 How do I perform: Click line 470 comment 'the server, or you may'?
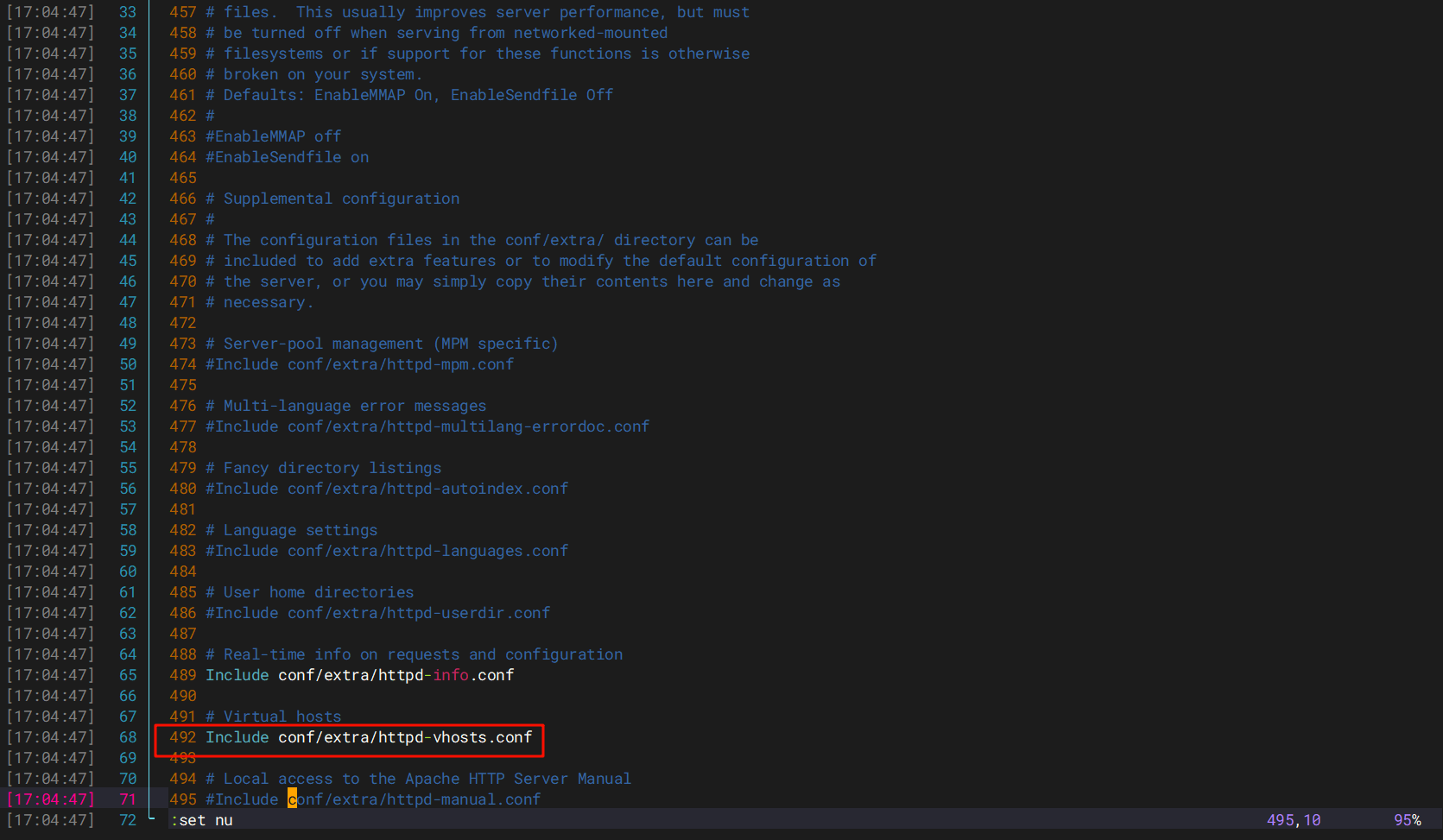pos(523,281)
